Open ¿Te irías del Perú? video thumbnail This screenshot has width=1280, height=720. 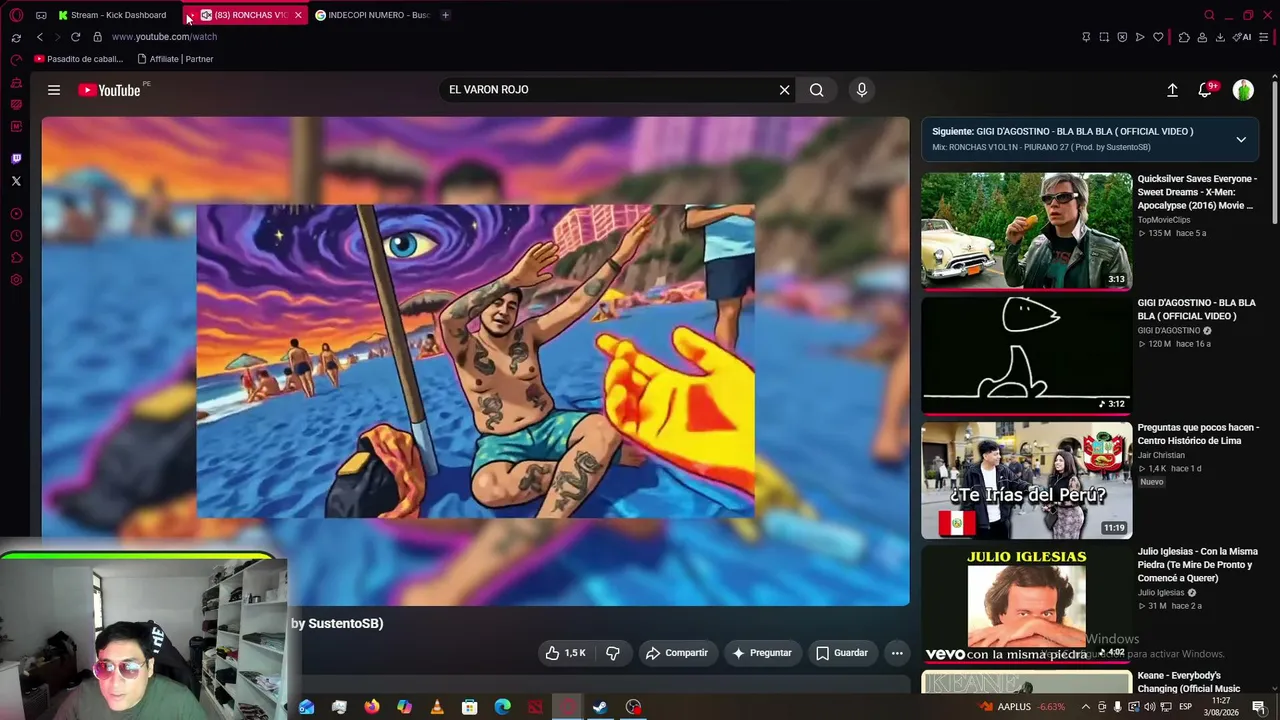(x=1027, y=480)
